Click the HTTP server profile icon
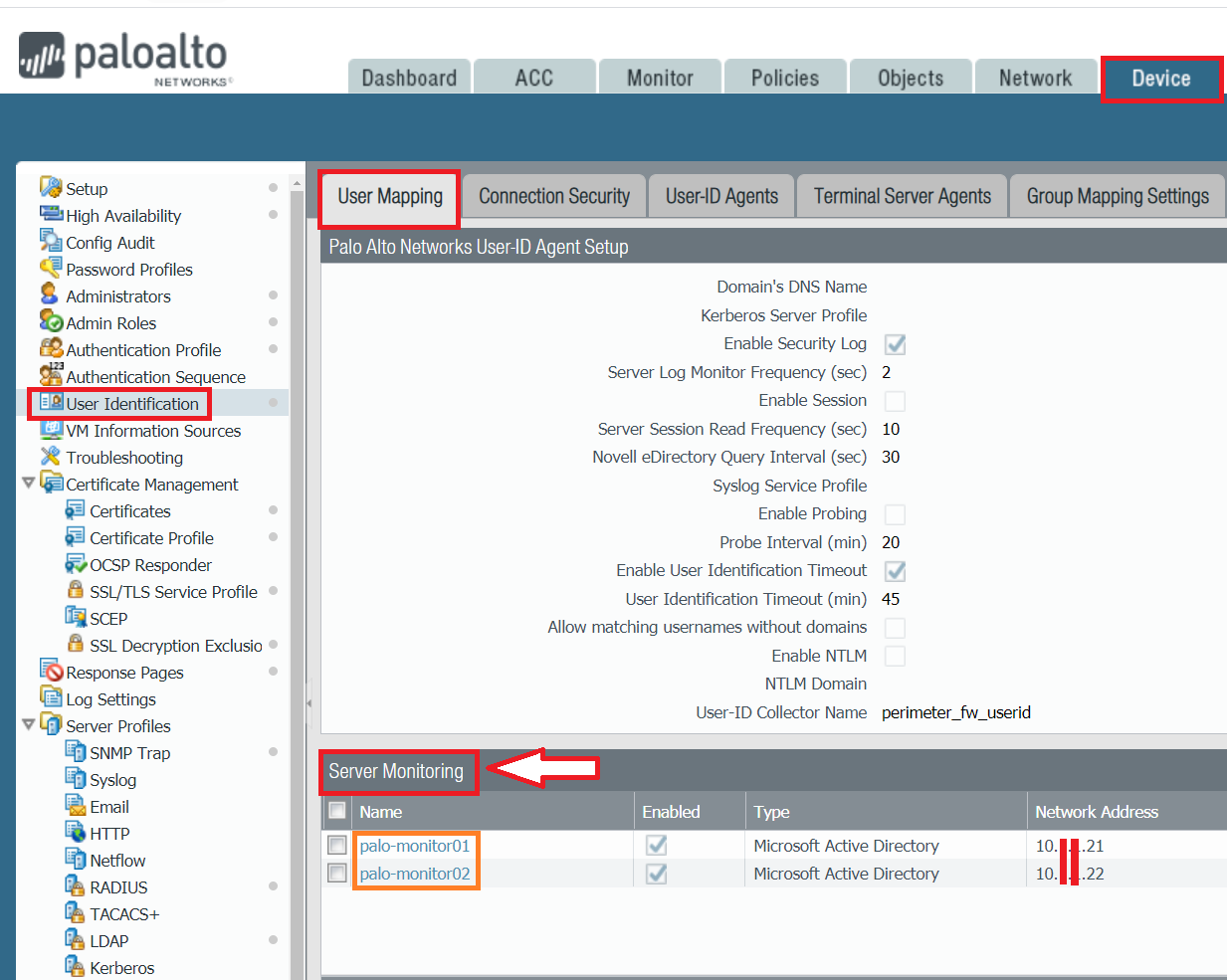Image resolution: width=1227 pixels, height=980 pixels. [x=76, y=832]
